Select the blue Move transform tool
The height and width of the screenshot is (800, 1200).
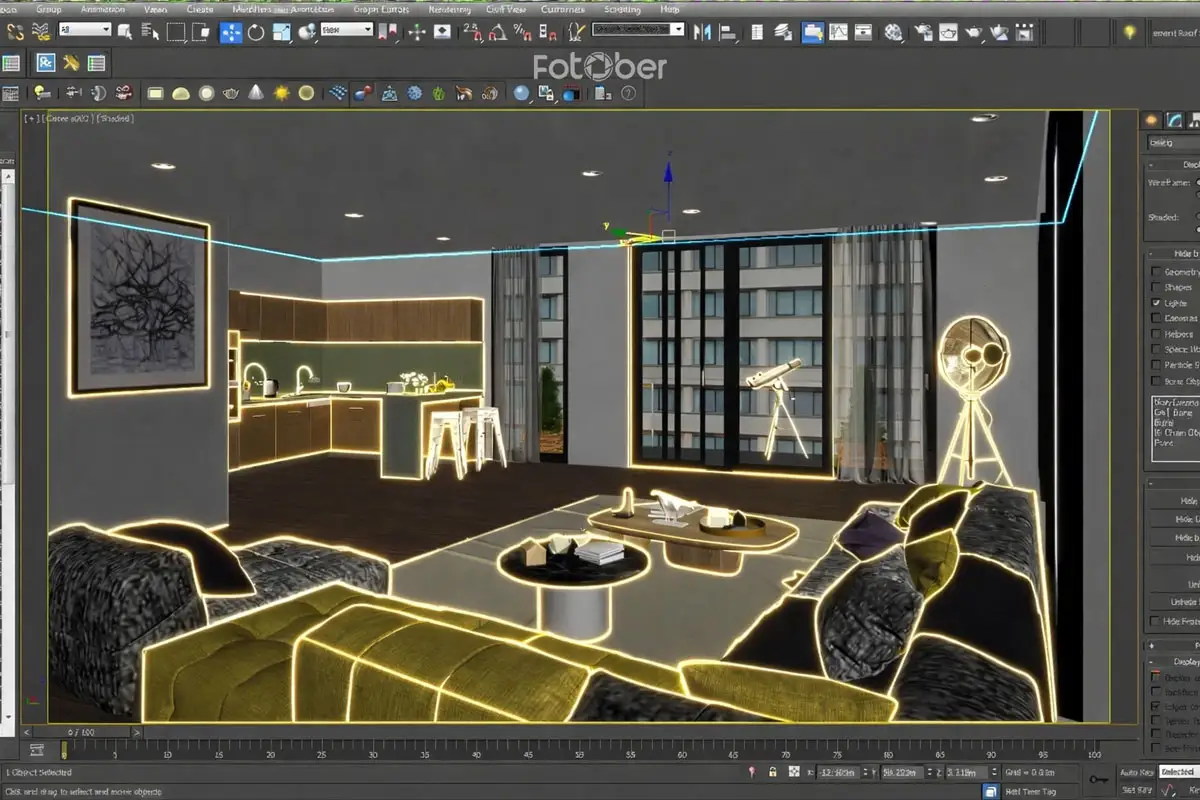tap(231, 32)
